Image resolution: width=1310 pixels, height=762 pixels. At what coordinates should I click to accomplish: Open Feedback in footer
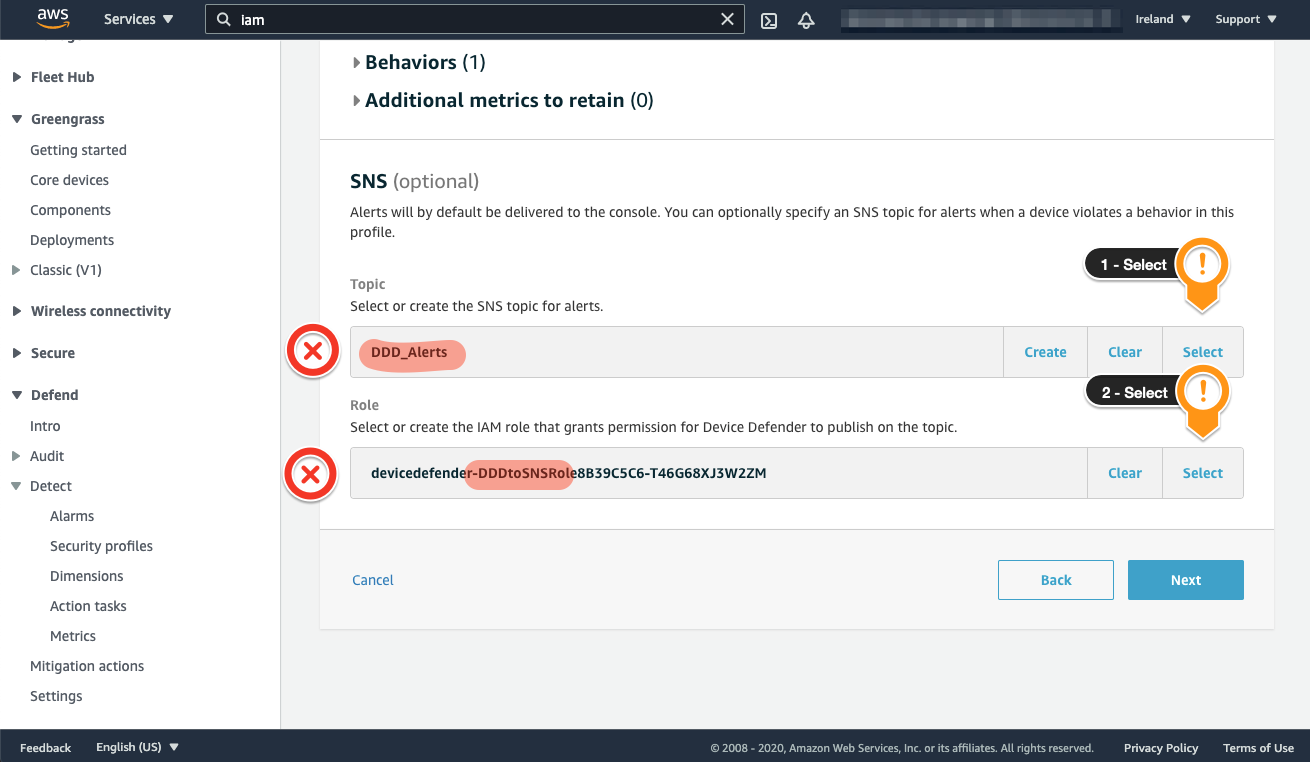45,747
